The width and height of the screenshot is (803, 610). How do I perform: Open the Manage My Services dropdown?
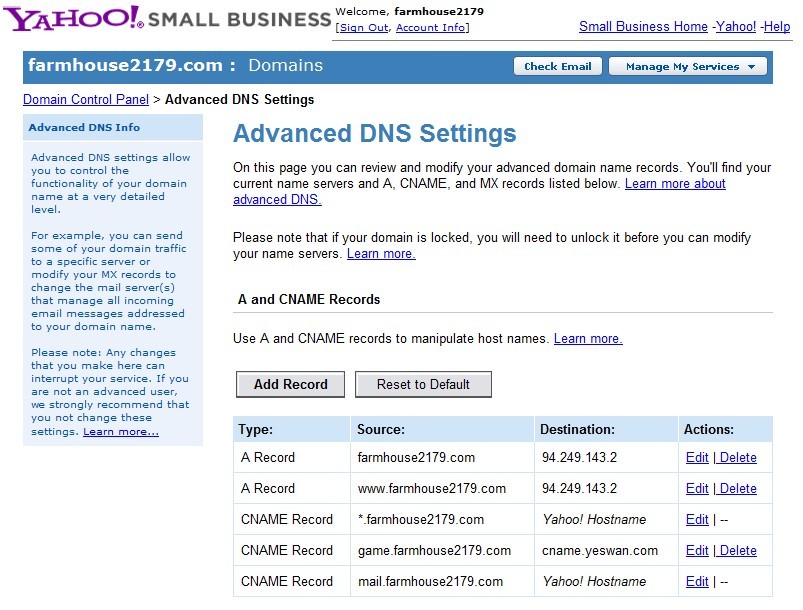(x=688, y=67)
